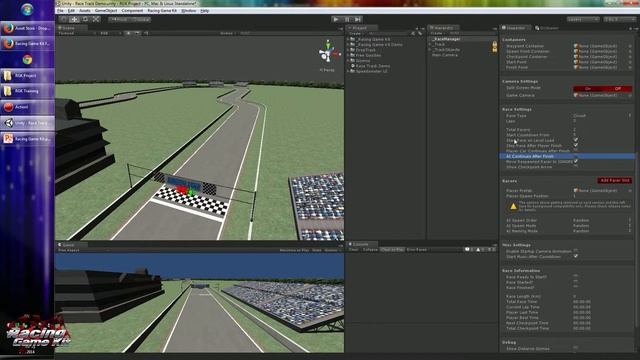This screenshot has height=360, width=640.
Task: Toggle Stop Race After Player Finish checkbox
Action: pos(576,145)
